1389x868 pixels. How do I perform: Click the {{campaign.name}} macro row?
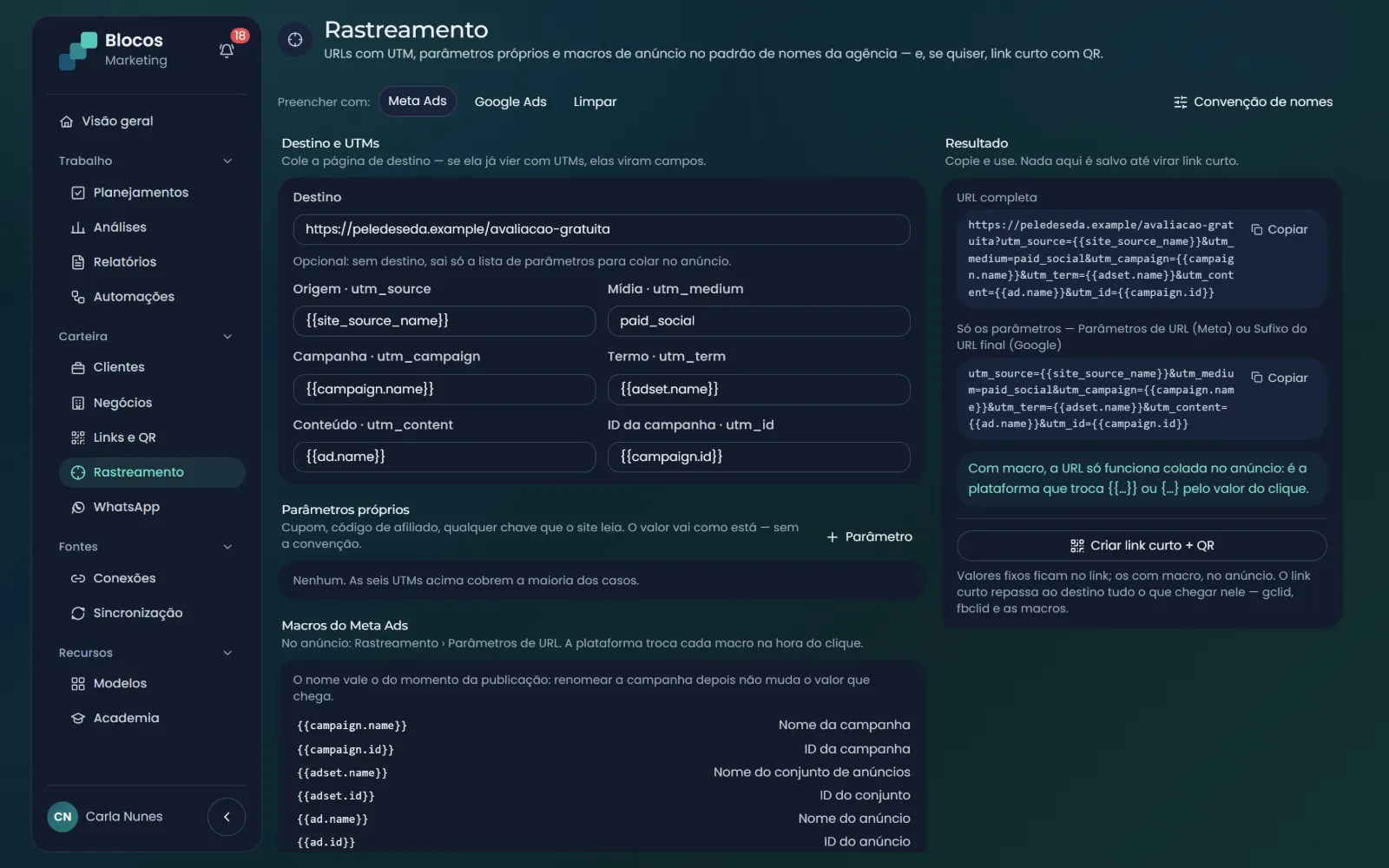(x=603, y=725)
